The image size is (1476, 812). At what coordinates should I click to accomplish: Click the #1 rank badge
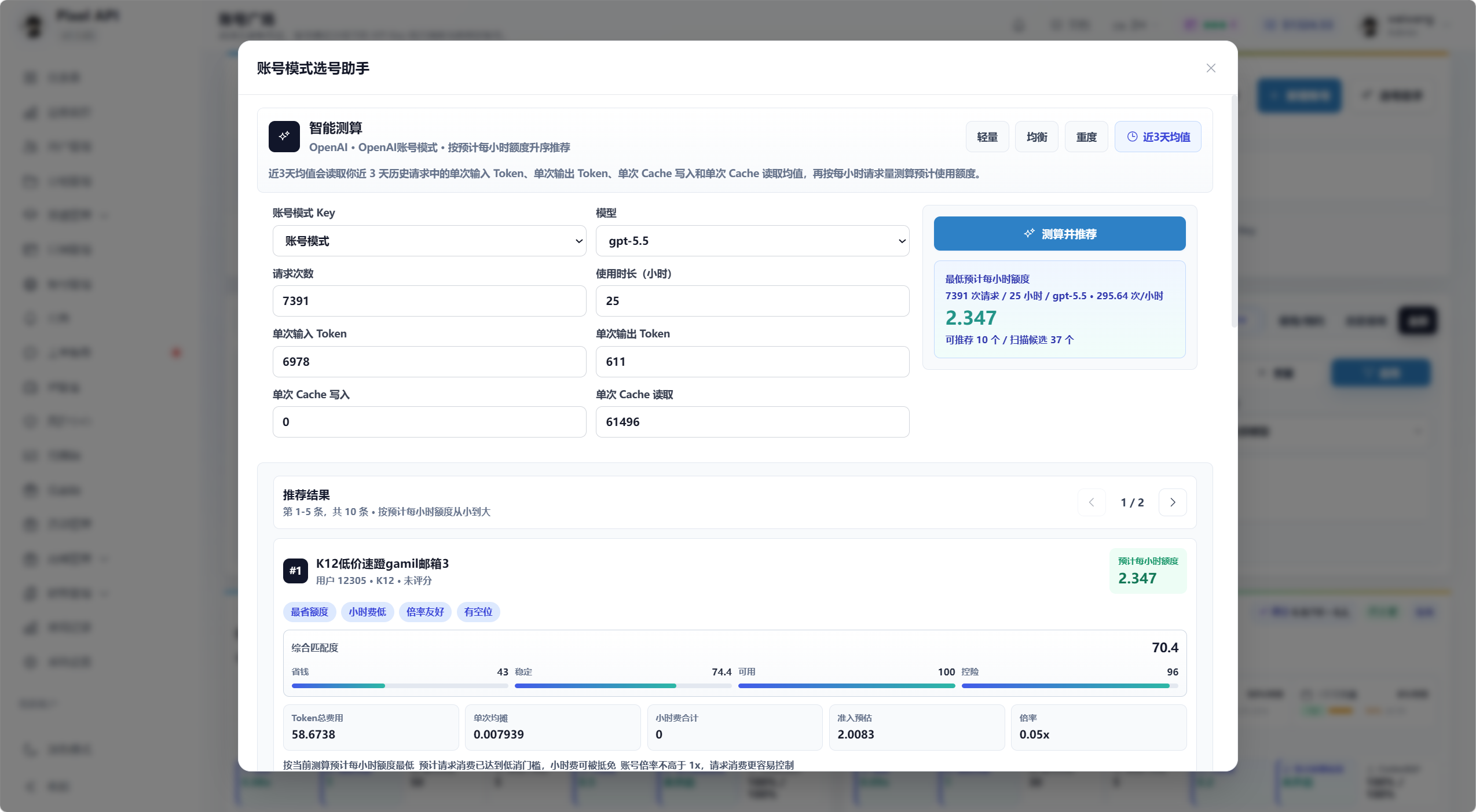(295, 571)
